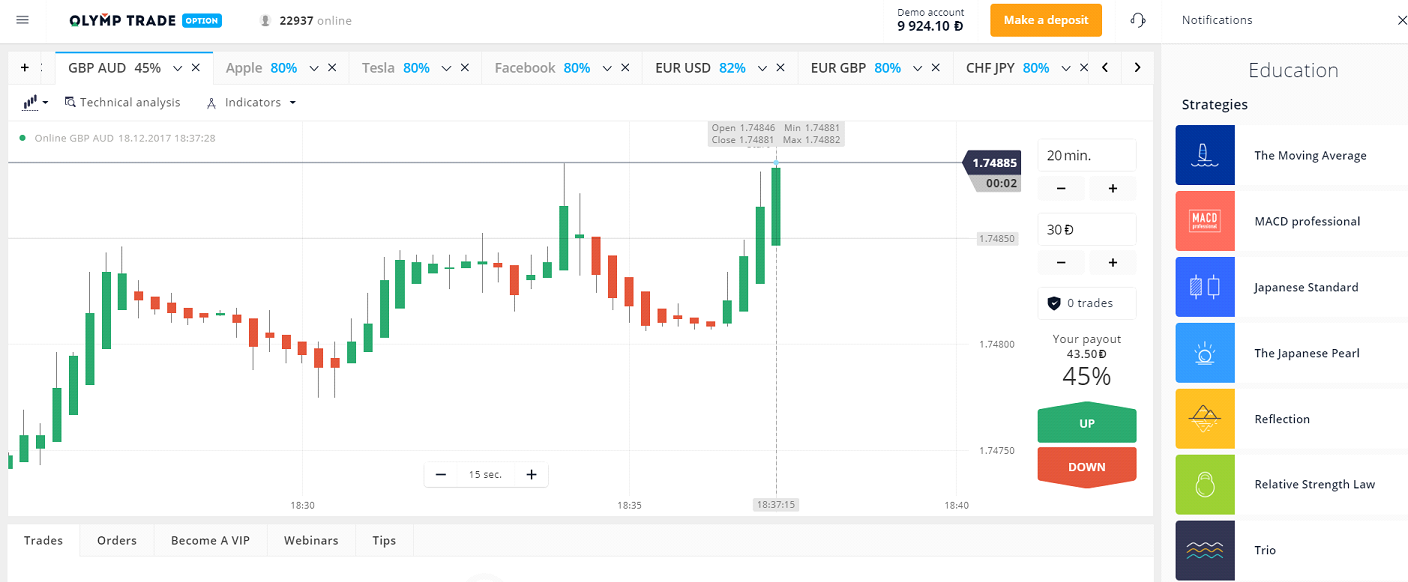Image resolution: width=1408 pixels, height=582 pixels.
Task: Open Relative Strength Law strategy icon
Action: click(1205, 484)
